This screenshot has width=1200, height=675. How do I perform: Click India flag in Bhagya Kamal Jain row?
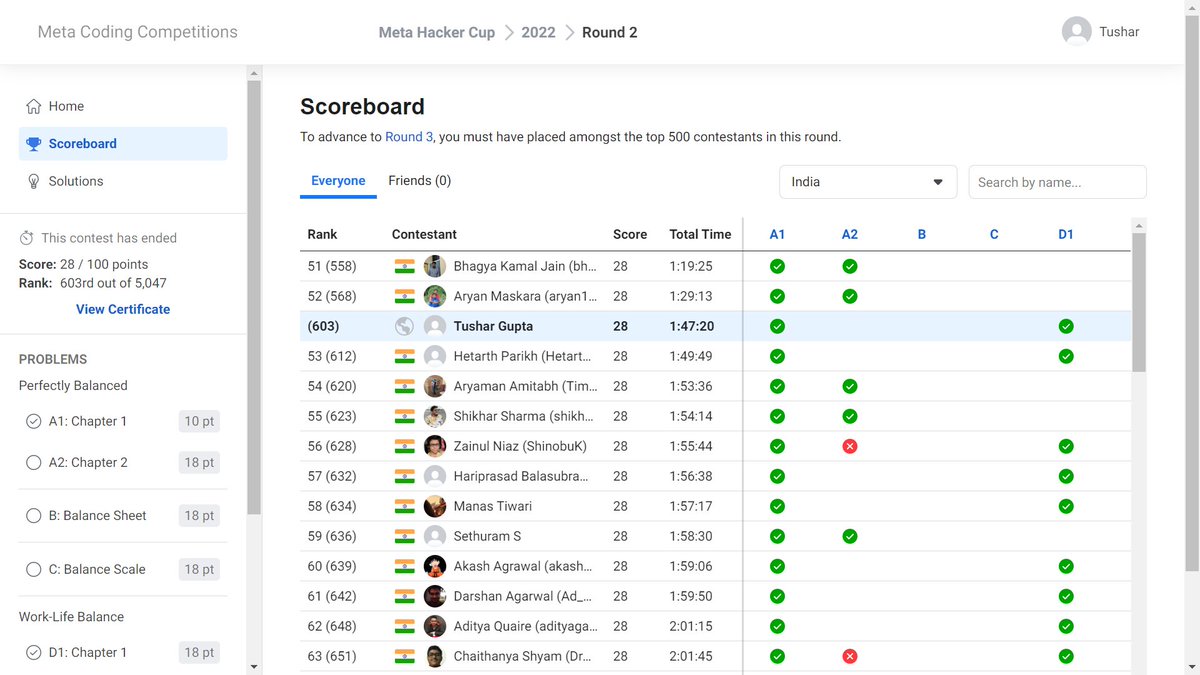coord(404,266)
